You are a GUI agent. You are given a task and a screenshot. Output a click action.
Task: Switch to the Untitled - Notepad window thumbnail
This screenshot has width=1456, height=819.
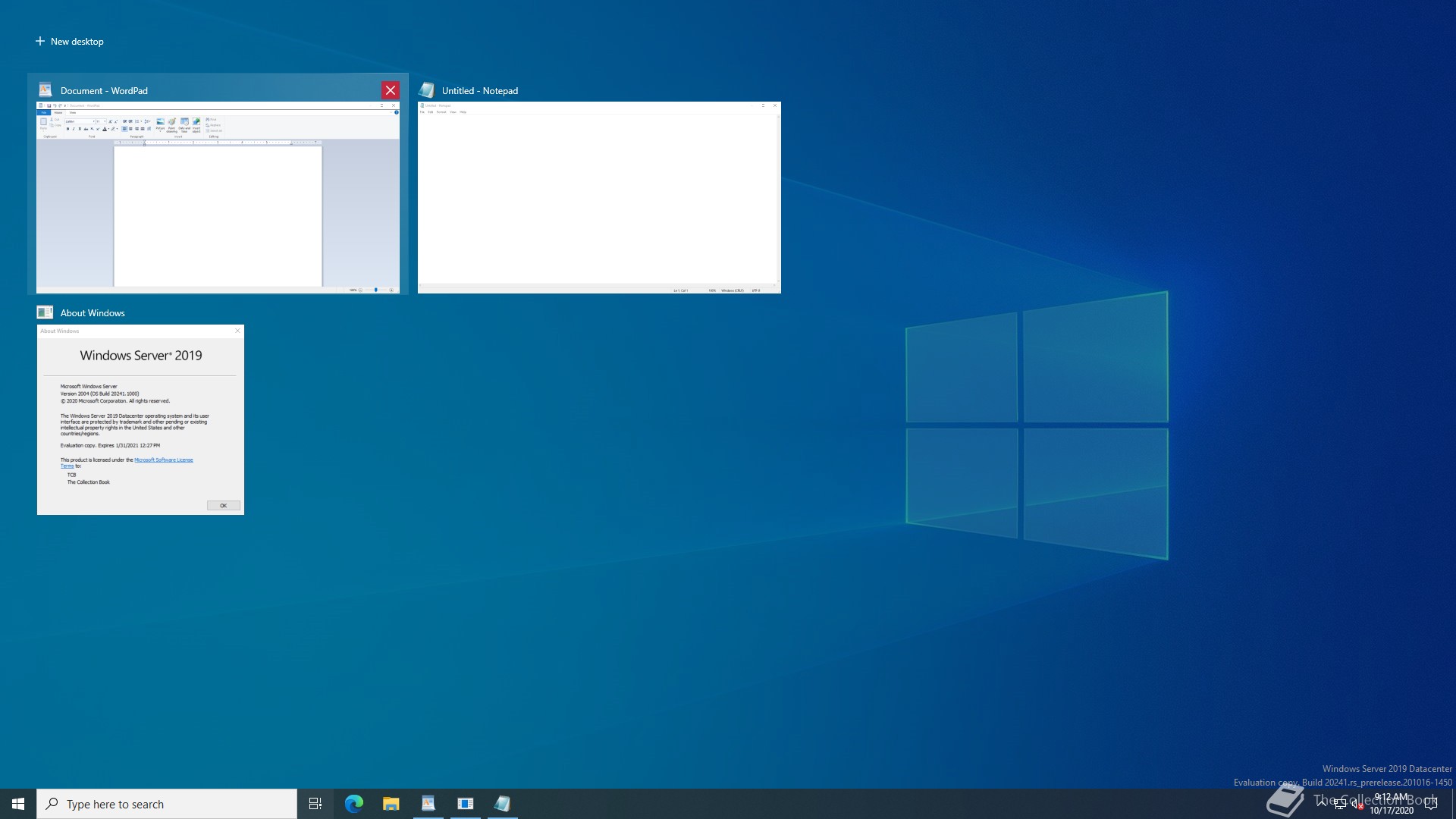point(599,197)
